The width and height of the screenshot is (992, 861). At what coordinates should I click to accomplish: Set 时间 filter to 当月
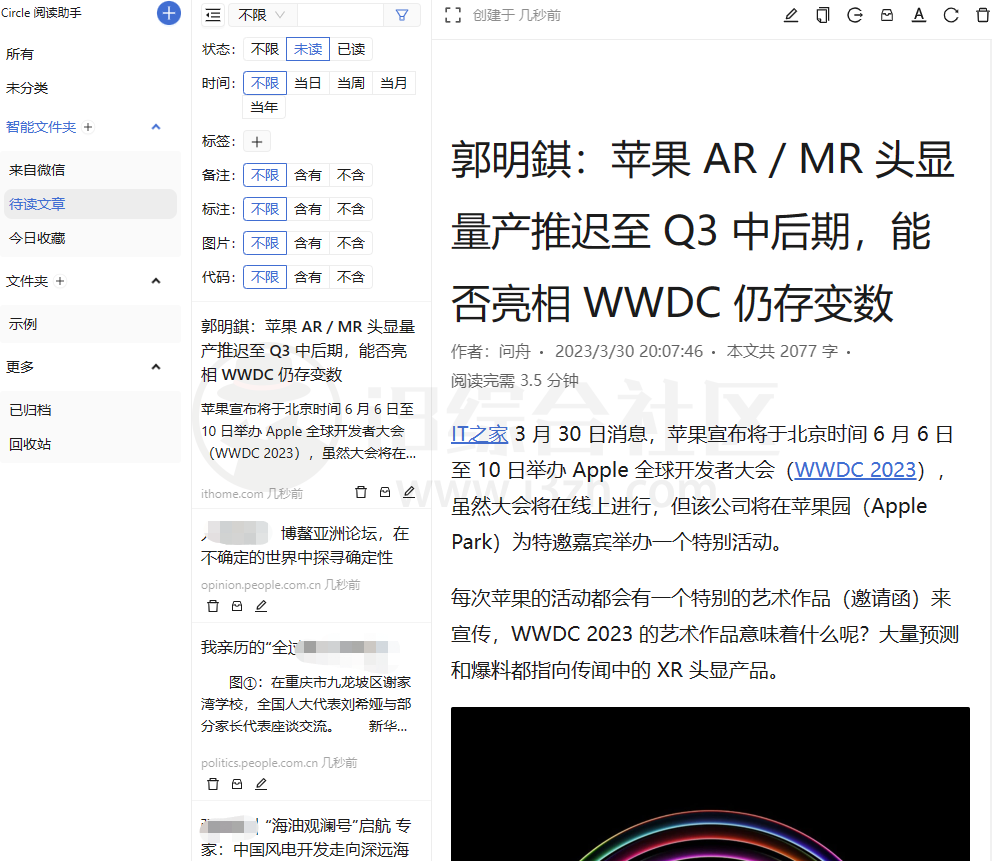coord(394,83)
